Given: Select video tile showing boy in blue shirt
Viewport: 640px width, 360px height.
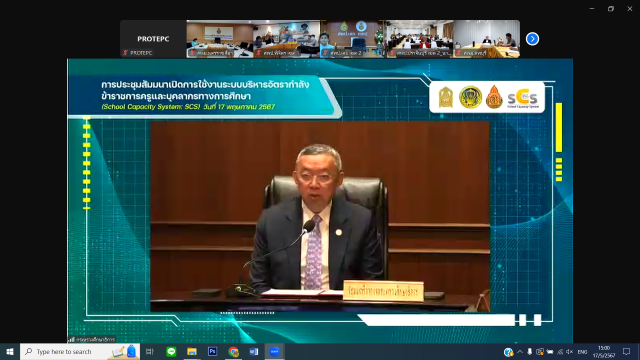Looking at the screenshot, I should (x=353, y=39).
